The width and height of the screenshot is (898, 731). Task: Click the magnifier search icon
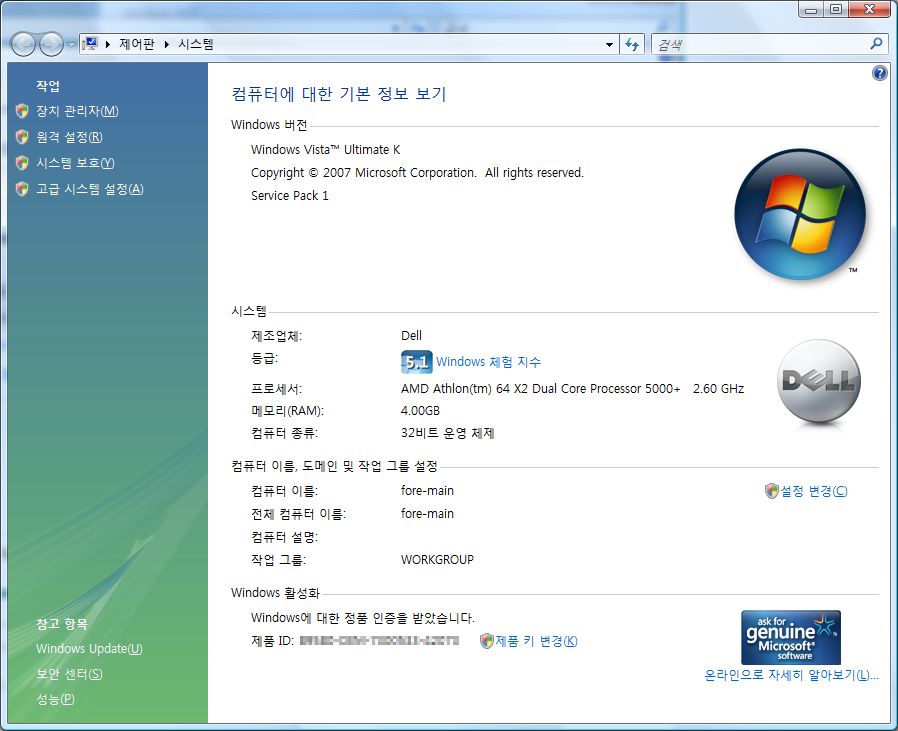click(876, 44)
